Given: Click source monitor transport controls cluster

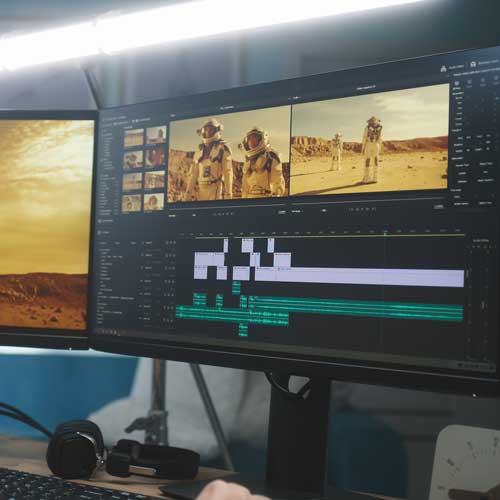Looking at the screenshot, I should pyautogui.click(x=224, y=214).
